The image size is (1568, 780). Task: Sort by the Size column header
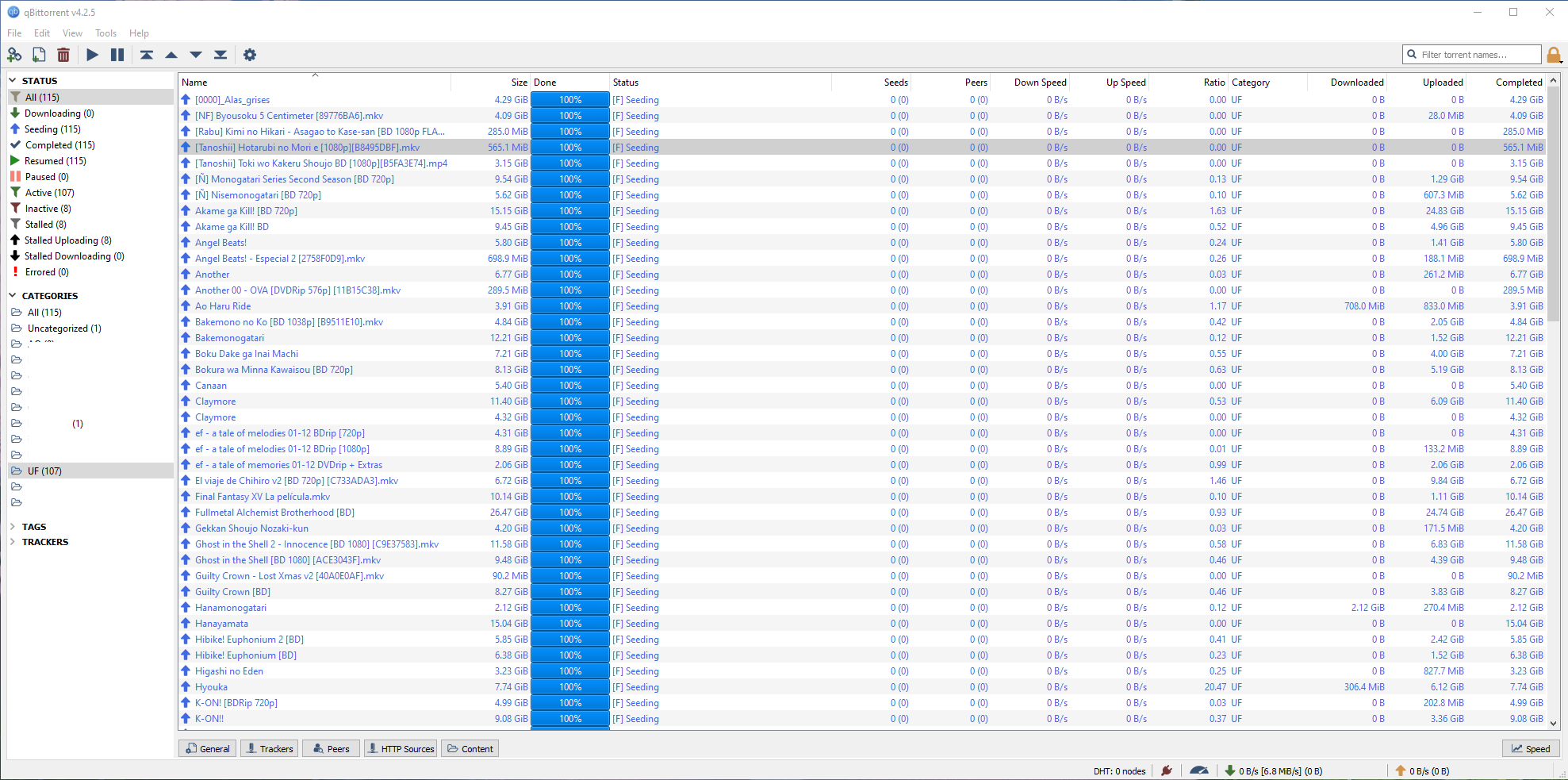(x=491, y=83)
